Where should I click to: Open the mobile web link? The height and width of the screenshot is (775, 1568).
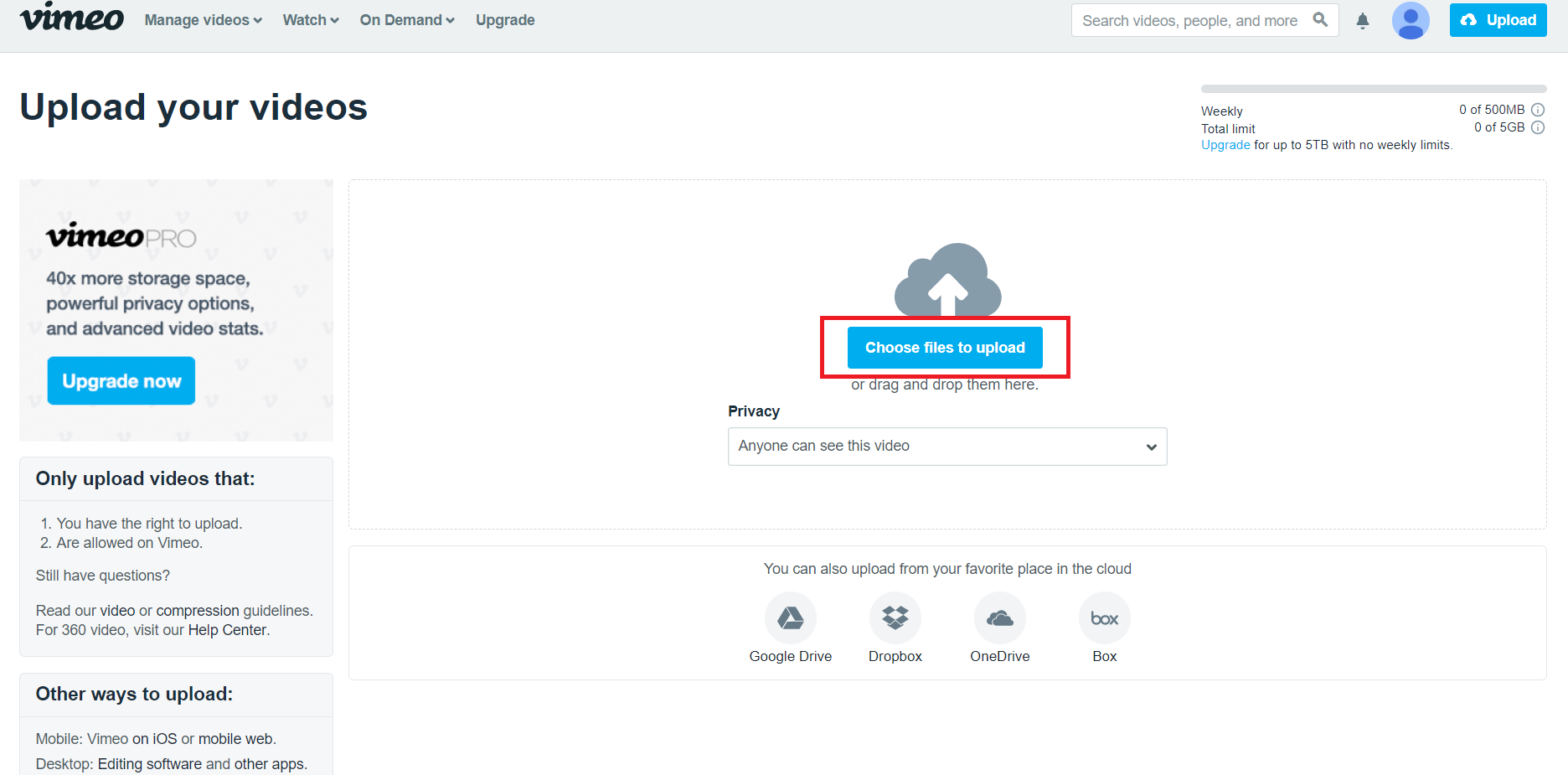(235, 739)
